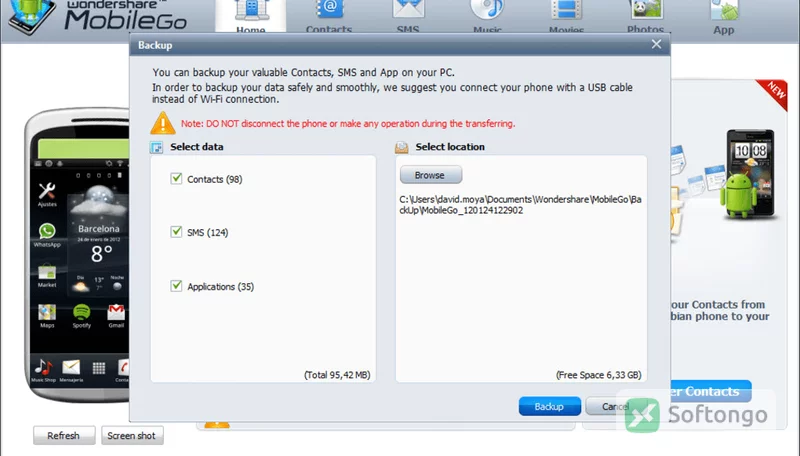
Task: Switch to the Photos tab
Action: (x=645, y=16)
